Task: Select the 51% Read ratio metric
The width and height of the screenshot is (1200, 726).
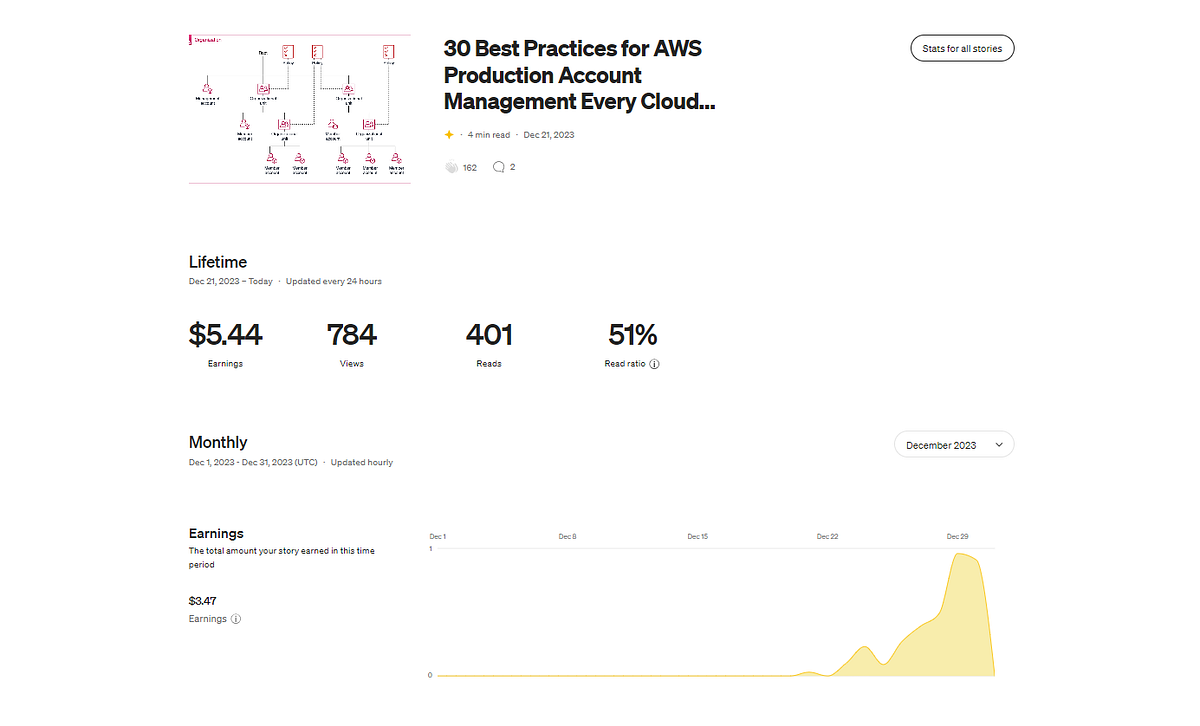Action: point(632,344)
